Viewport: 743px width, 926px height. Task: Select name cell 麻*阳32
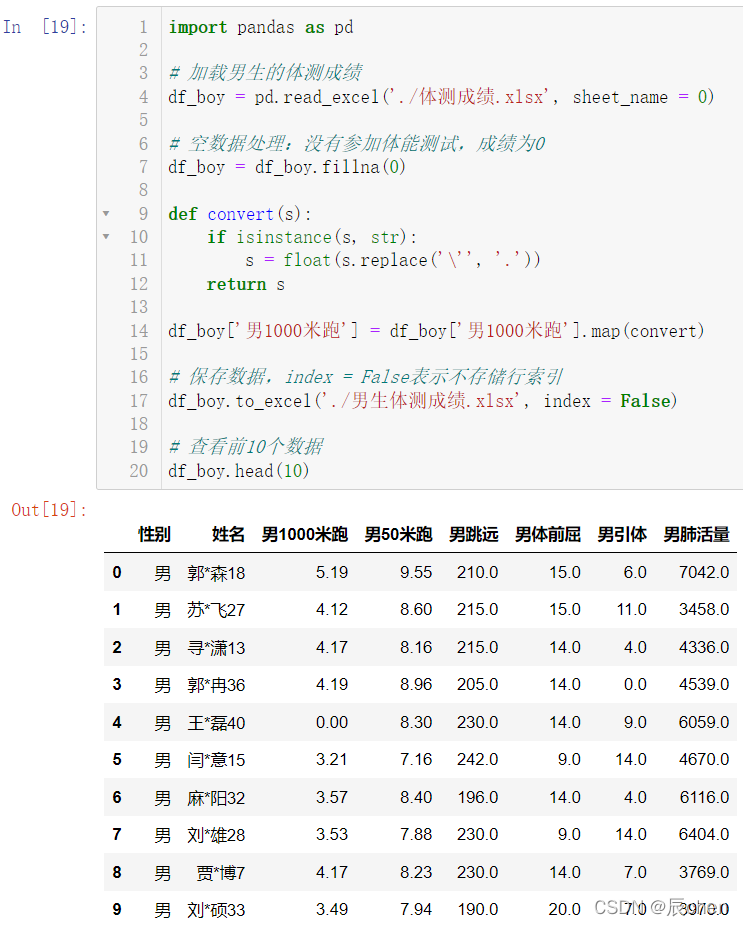(216, 798)
